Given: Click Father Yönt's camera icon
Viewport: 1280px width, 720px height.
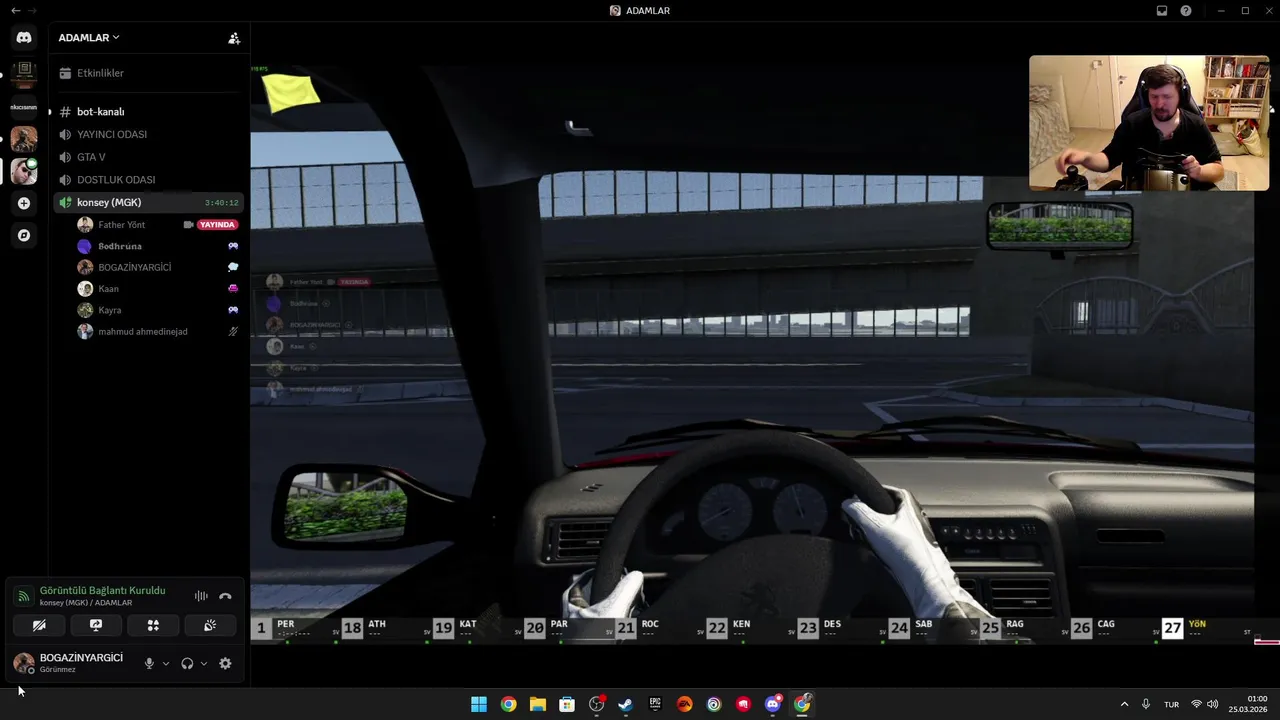Looking at the screenshot, I should coord(188,225).
